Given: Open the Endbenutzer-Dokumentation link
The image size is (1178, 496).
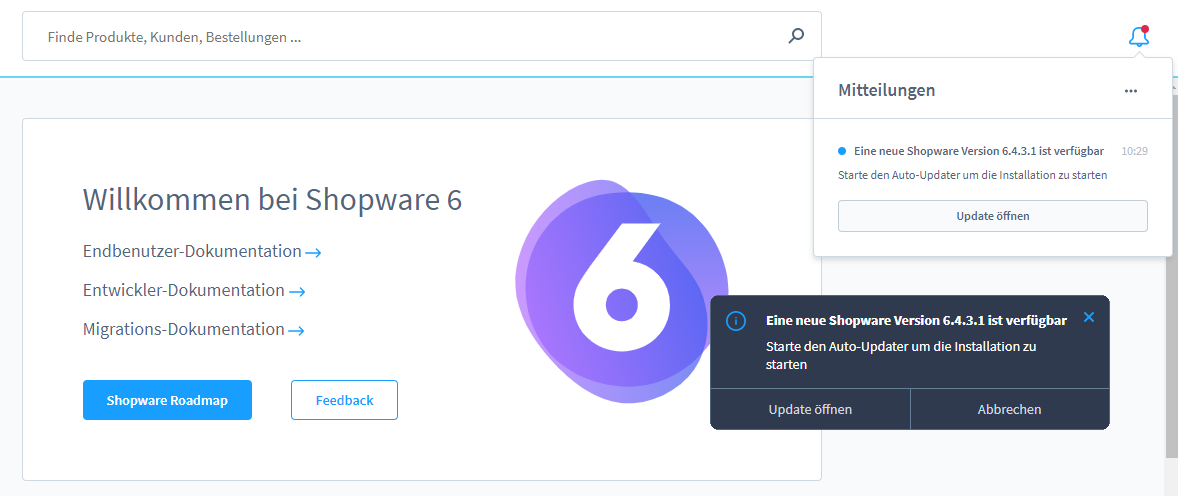Looking at the screenshot, I should [202, 252].
